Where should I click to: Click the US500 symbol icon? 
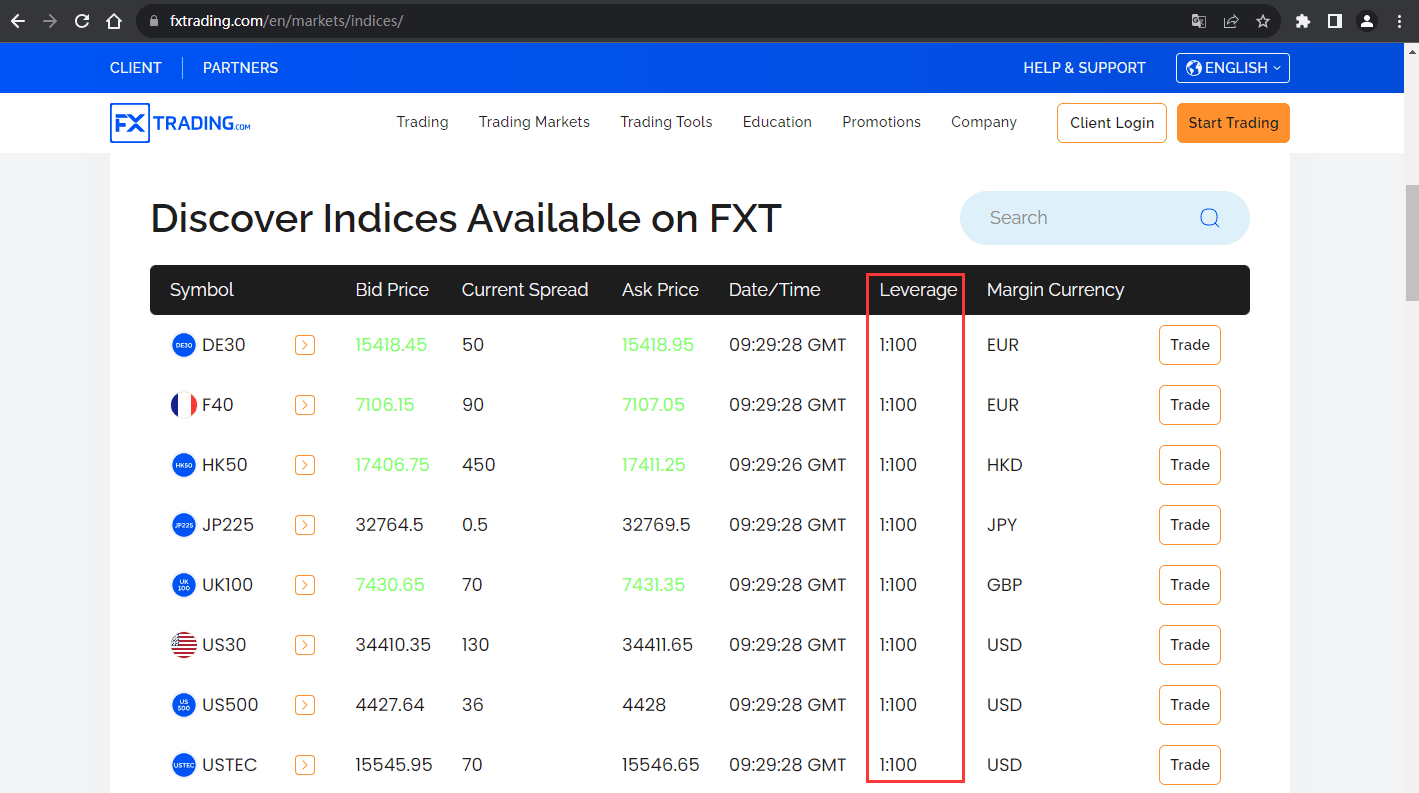click(x=184, y=705)
